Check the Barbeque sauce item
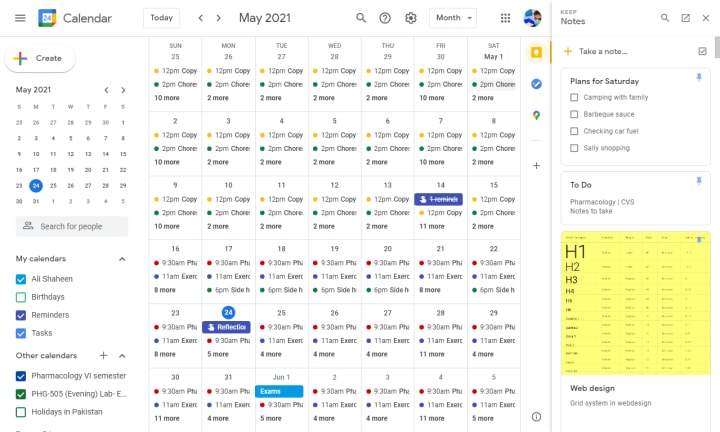Image resolution: width=720 pixels, height=432 pixels. pyautogui.click(x=574, y=114)
